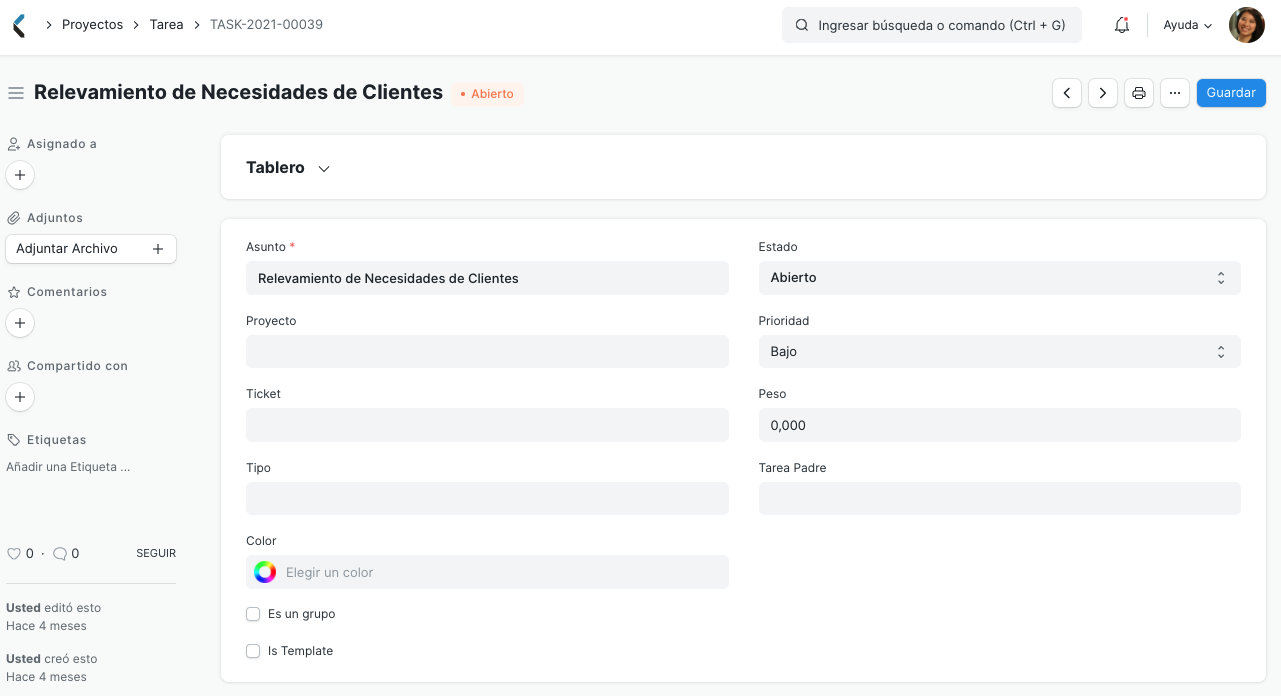
Task: Open the Estado dropdown
Action: click(999, 278)
